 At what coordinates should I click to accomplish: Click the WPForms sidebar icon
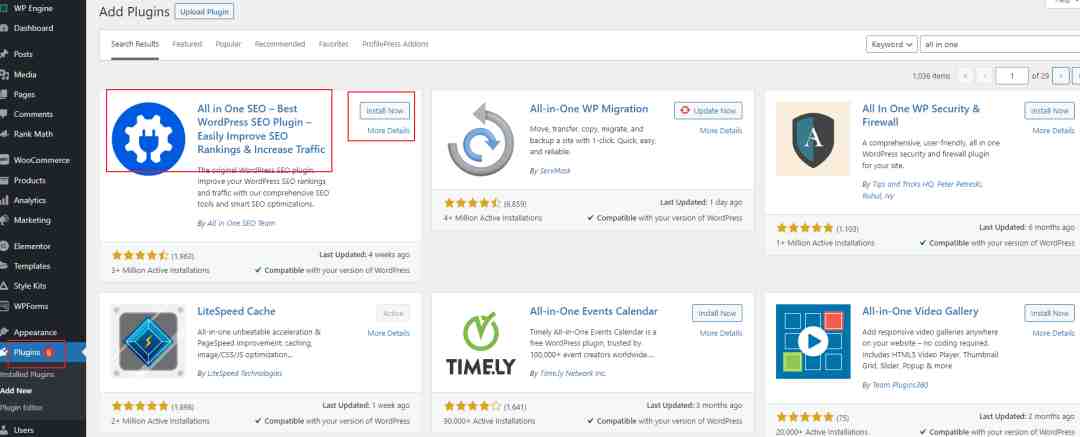tap(5, 306)
